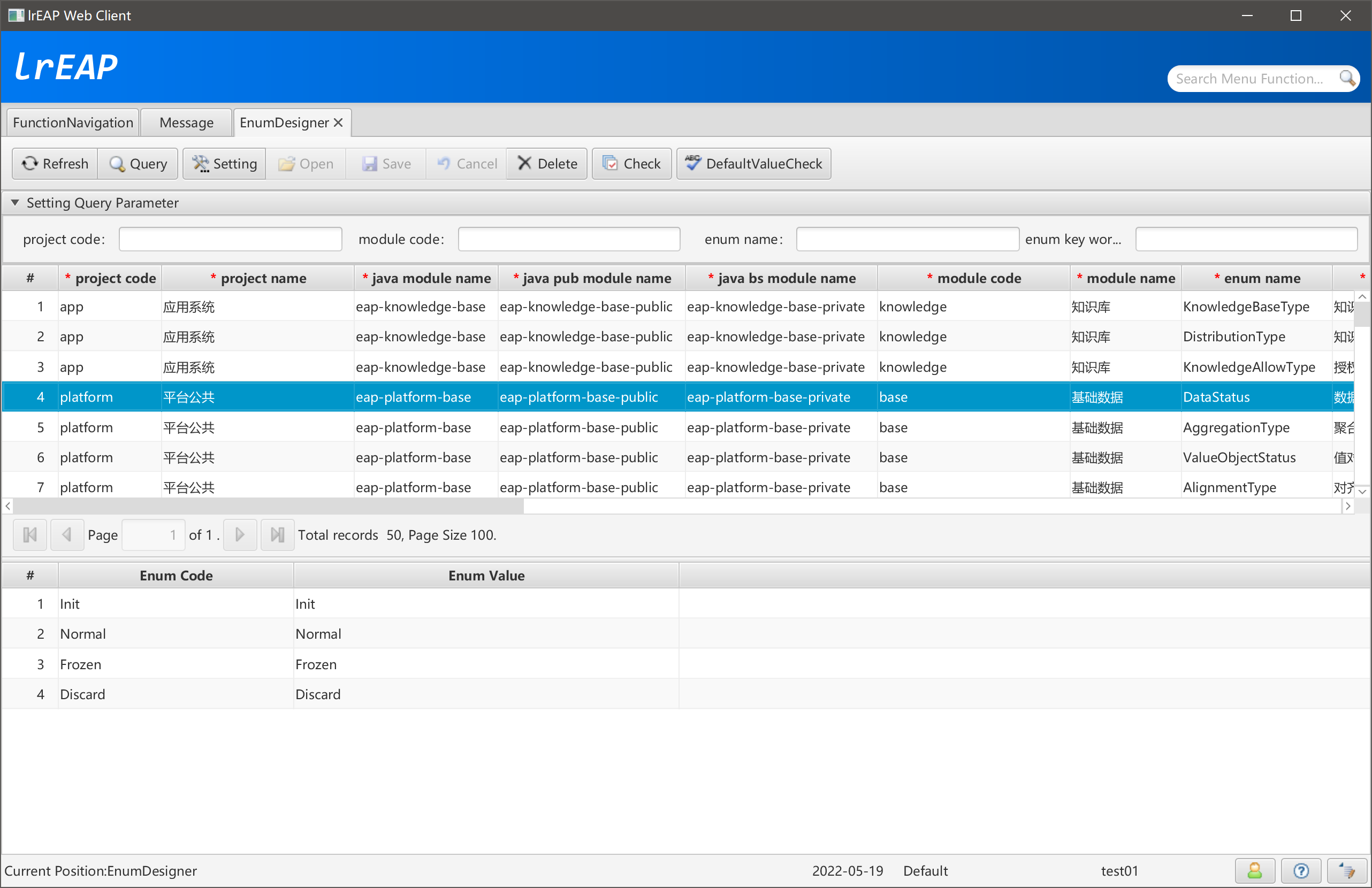
Task: Select the AggregationType row
Action: pos(678,427)
